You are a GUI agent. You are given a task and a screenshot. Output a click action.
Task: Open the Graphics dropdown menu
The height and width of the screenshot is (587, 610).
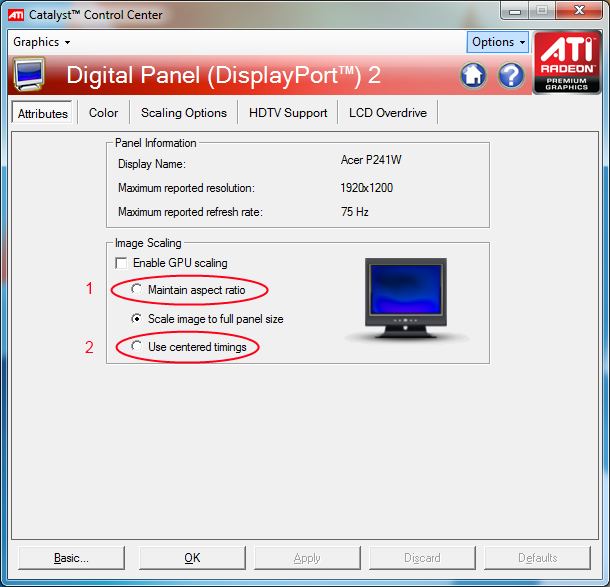pos(42,42)
